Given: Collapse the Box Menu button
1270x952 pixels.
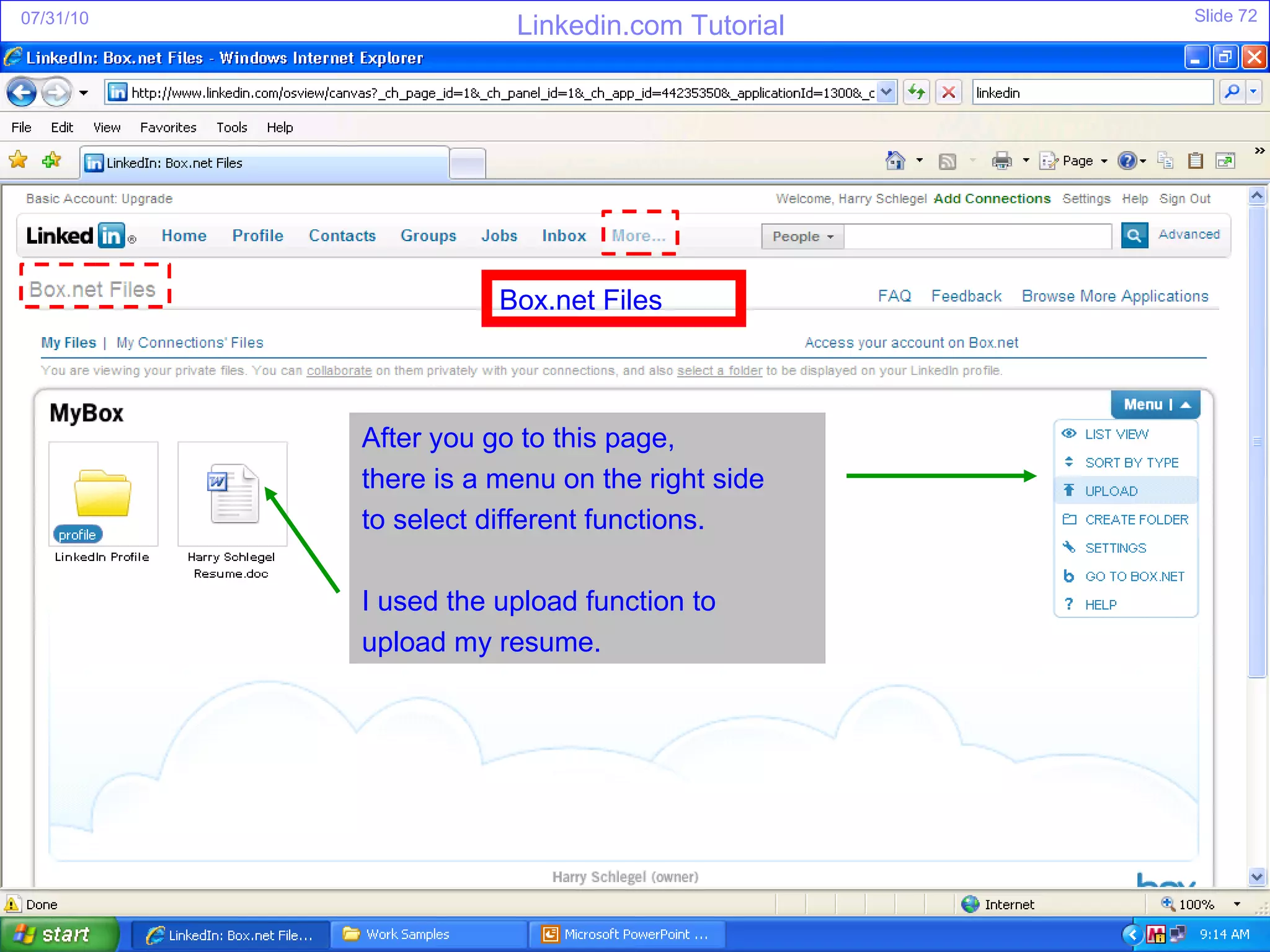Looking at the screenshot, I should pos(1156,405).
